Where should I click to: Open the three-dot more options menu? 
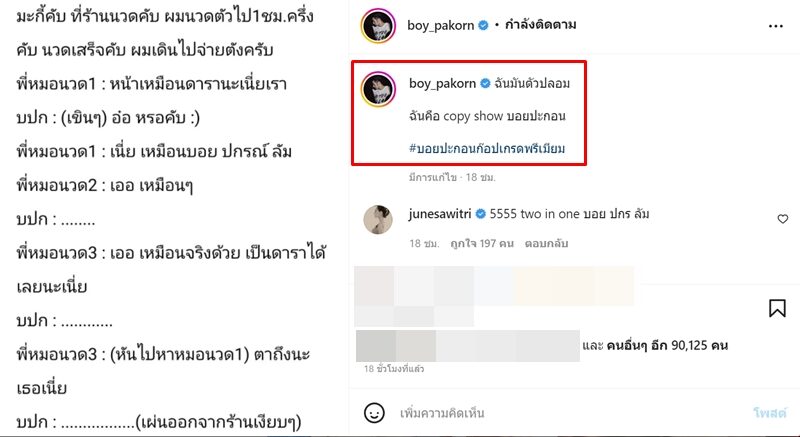[776, 26]
